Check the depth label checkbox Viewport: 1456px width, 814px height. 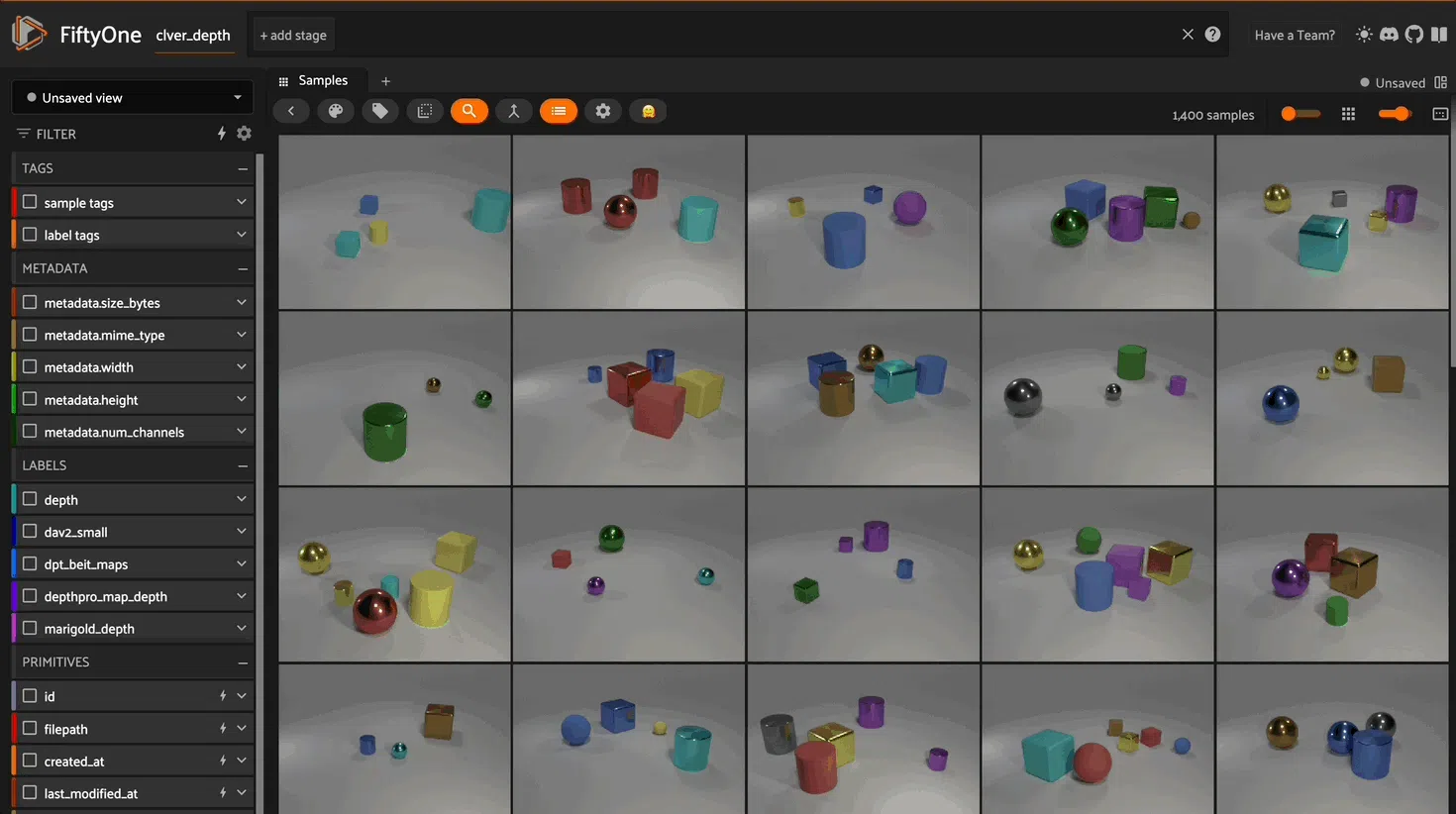30,499
